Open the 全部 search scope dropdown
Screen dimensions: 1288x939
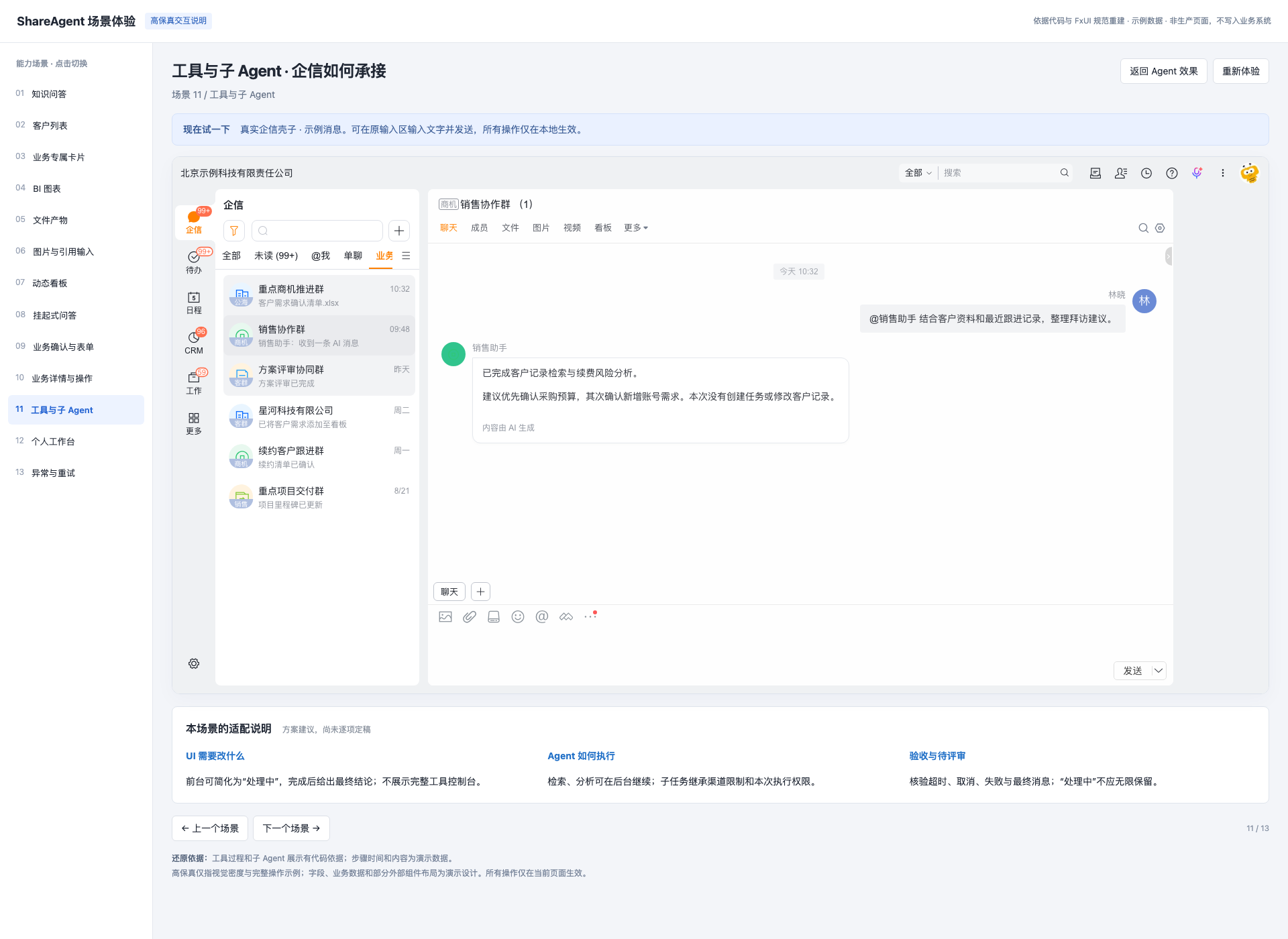(x=918, y=173)
